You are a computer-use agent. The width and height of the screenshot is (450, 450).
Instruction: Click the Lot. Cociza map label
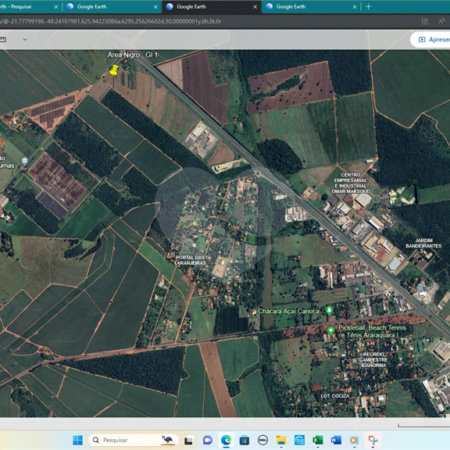point(335,396)
